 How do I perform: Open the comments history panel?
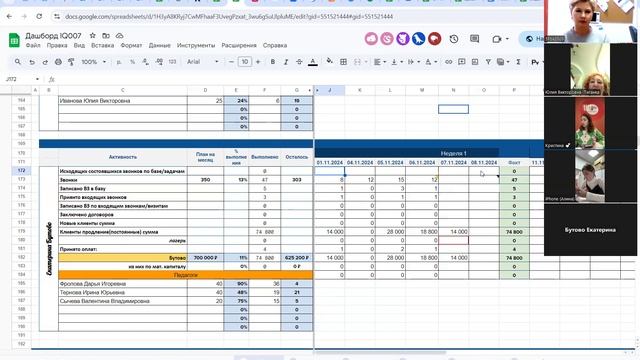[474, 39]
